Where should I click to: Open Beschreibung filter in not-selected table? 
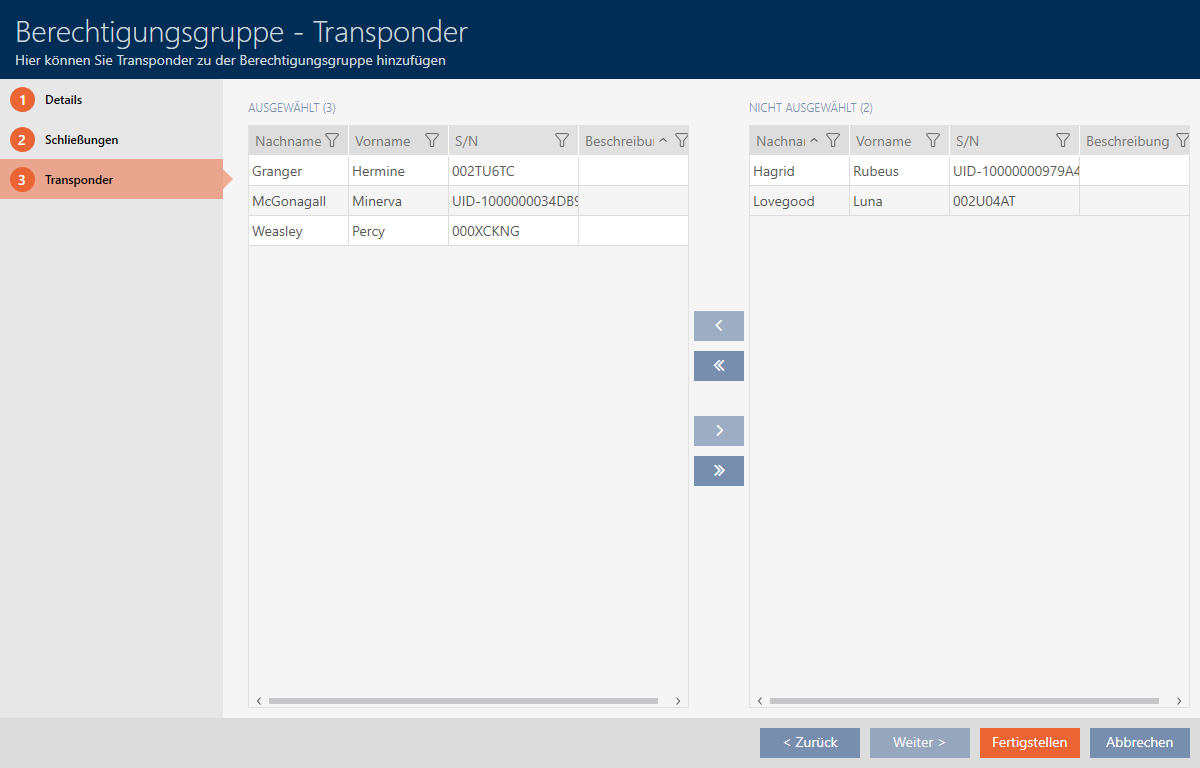(x=1182, y=141)
